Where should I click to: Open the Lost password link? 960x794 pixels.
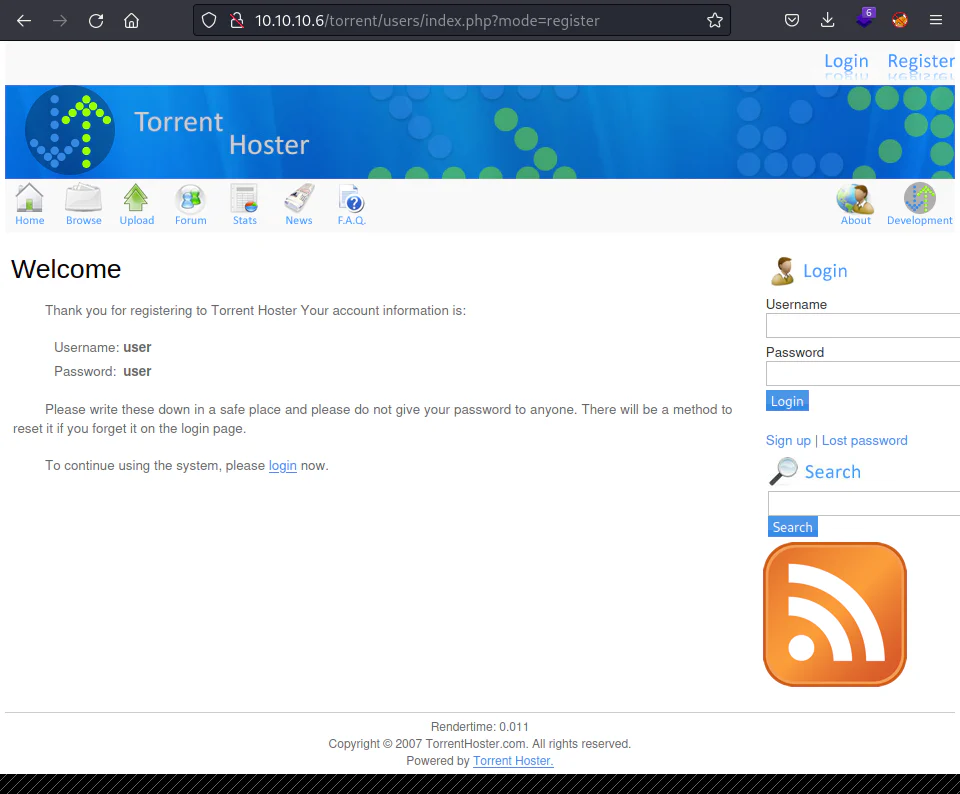point(864,441)
